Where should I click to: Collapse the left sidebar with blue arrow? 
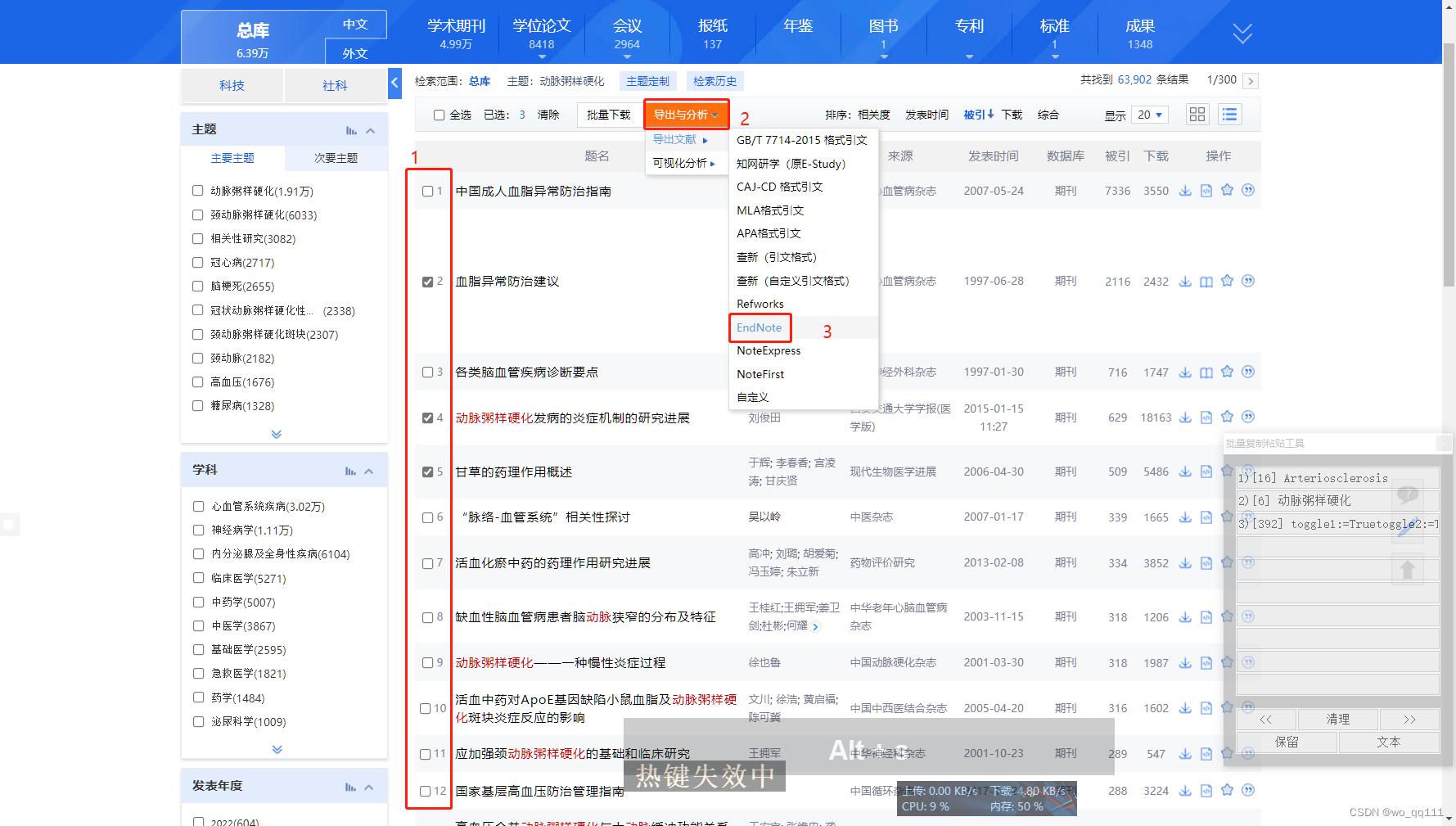(x=394, y=83)
